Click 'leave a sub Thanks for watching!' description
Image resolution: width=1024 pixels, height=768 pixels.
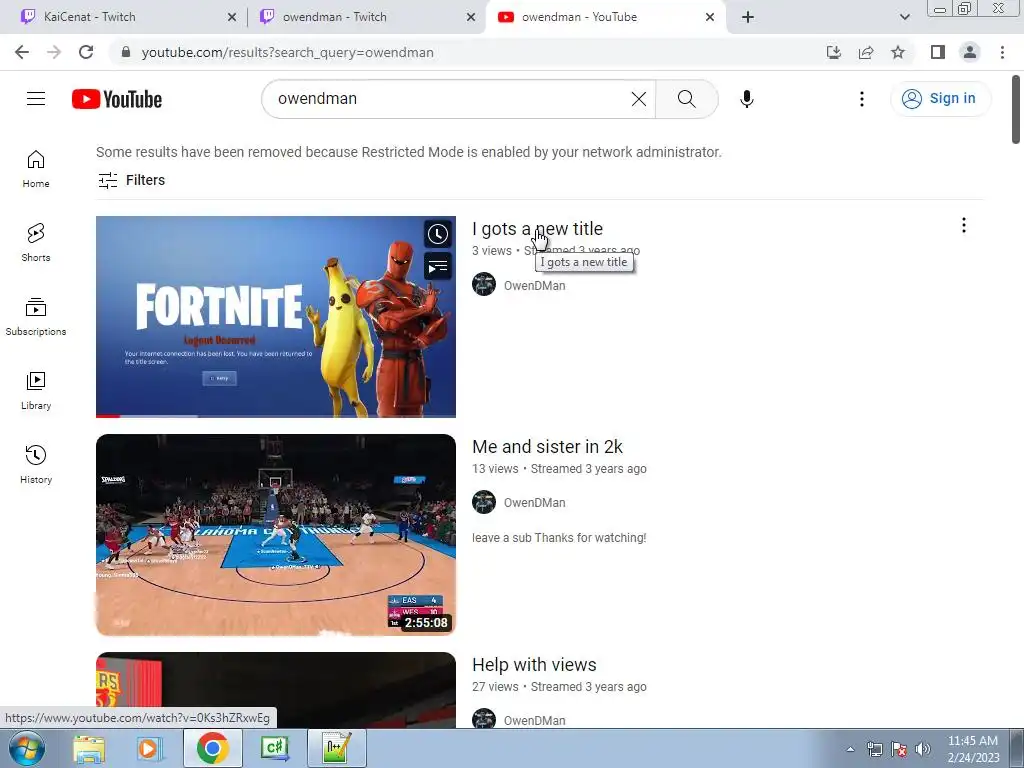click(x=559, y=538)
